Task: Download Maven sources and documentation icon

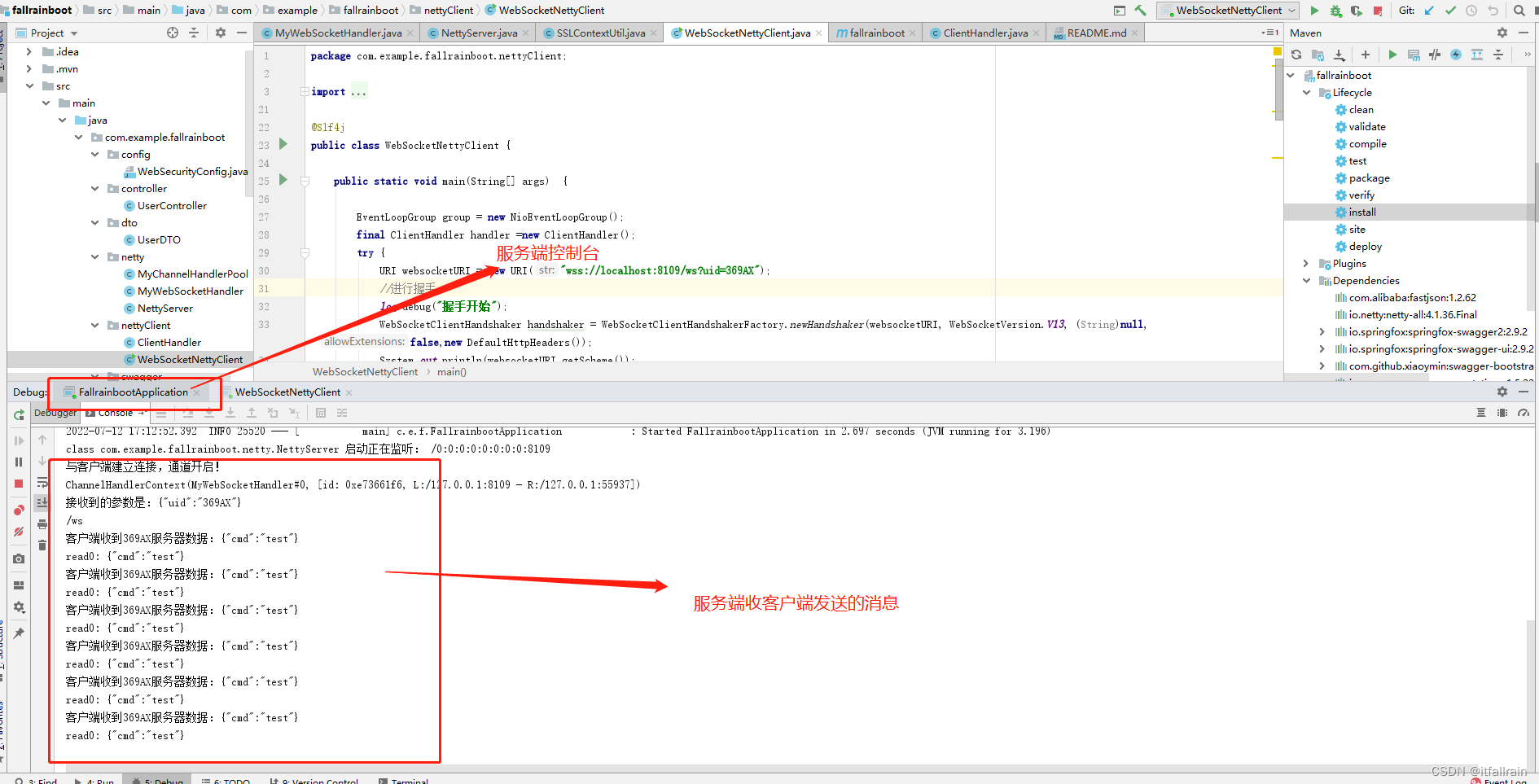Action: pos(1339,55)
